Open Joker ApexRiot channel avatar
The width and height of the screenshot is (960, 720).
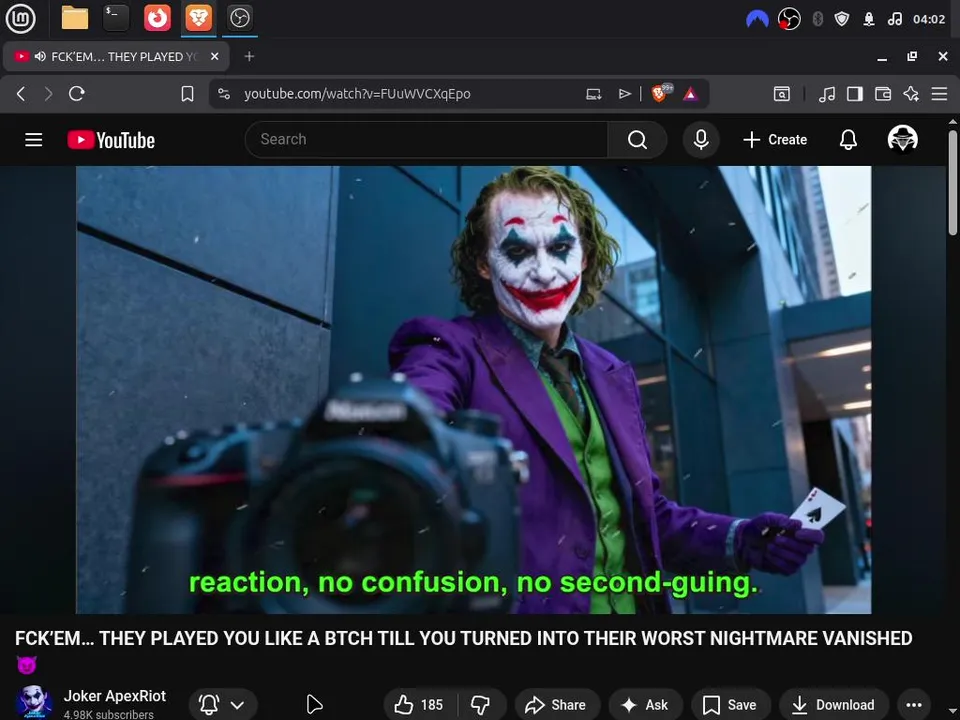34,702
